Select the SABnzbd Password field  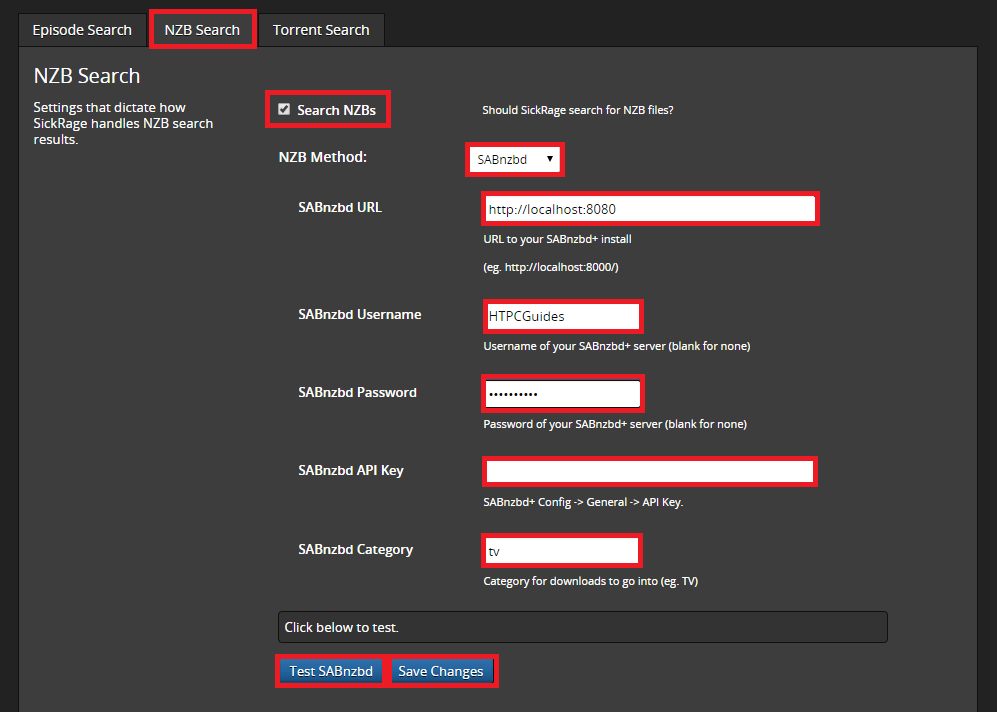tap(561, 394)
